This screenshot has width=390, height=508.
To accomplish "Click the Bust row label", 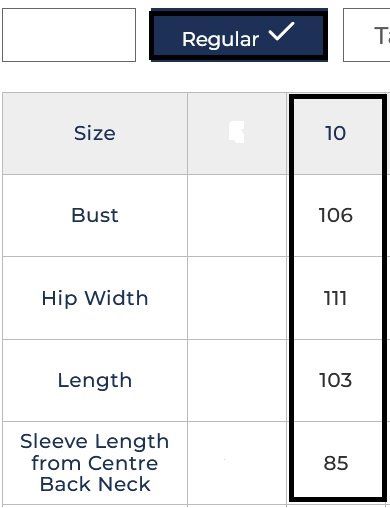I will click(95, 215).
